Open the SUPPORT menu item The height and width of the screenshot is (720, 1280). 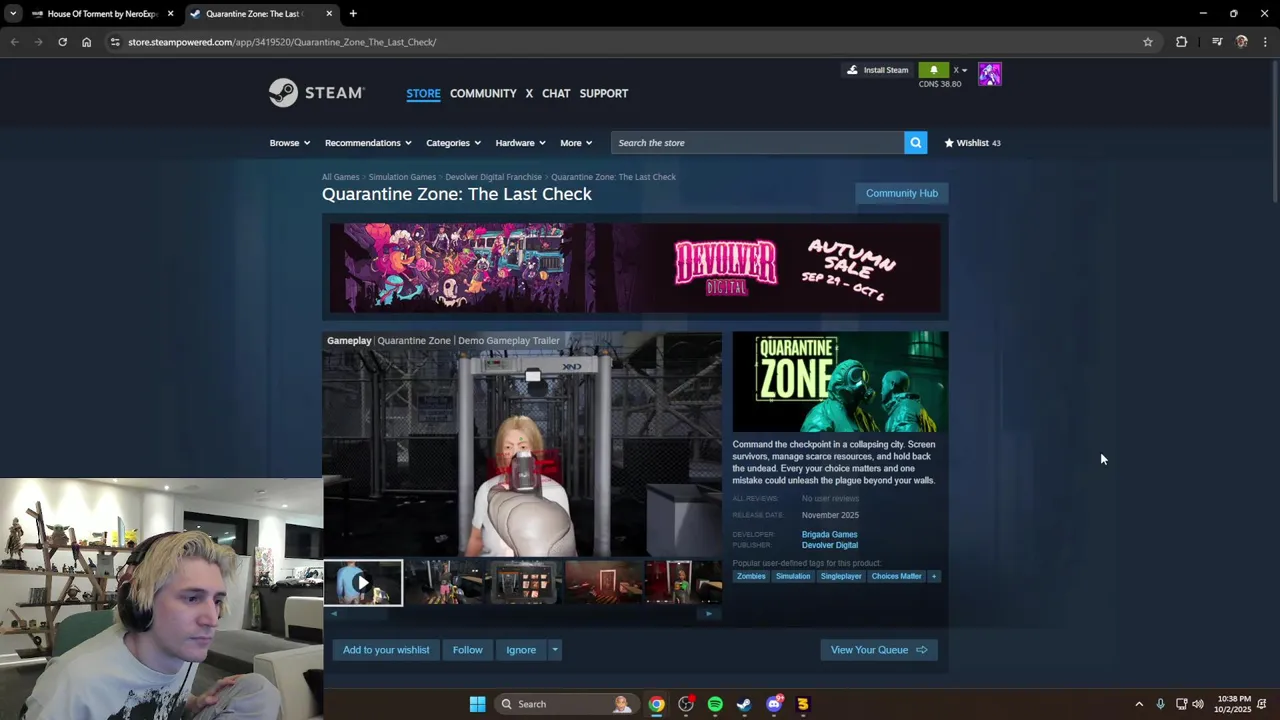tap(604, 93)
